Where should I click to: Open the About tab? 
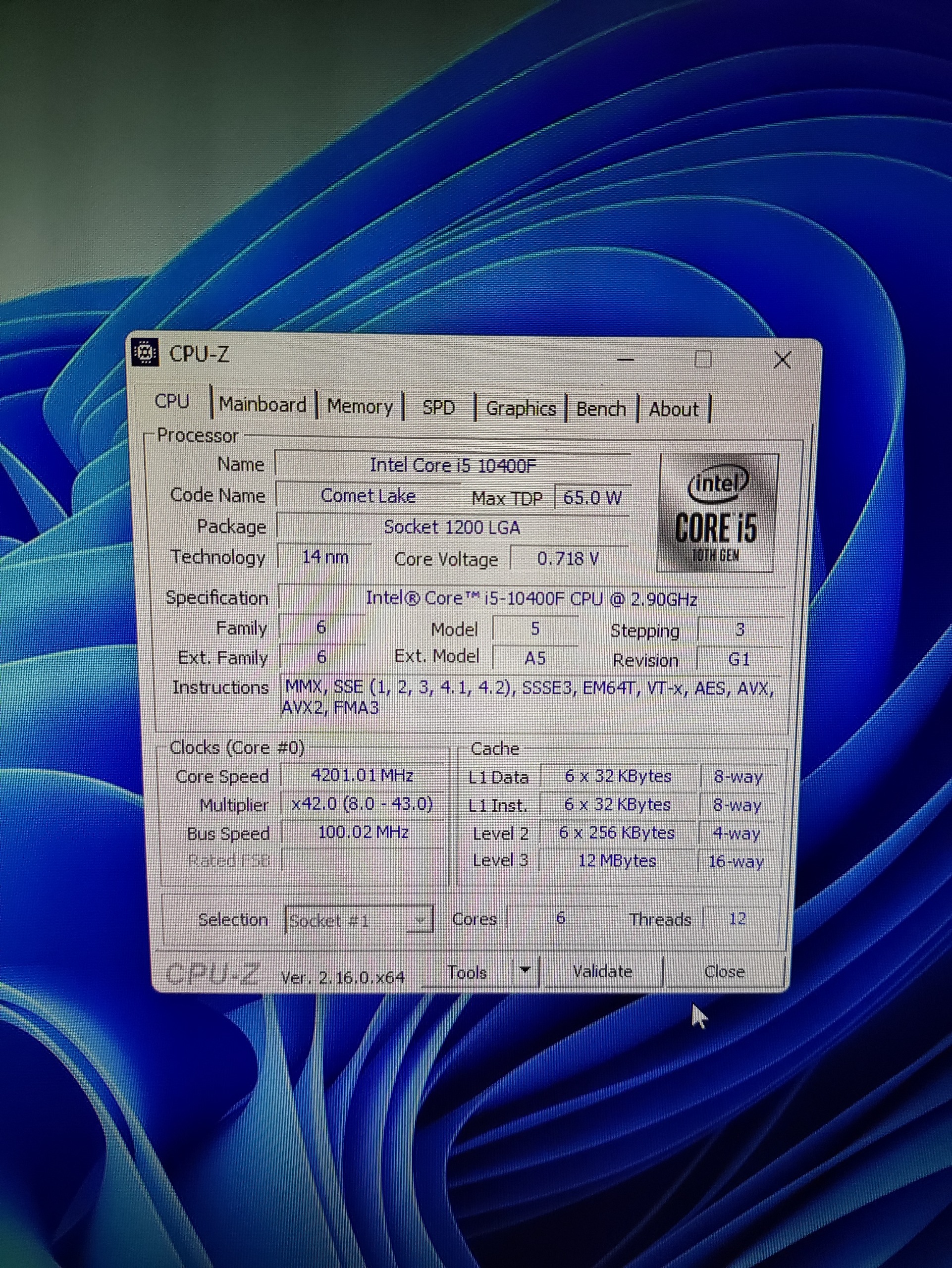pyautogui.click(x=674, y=410)
